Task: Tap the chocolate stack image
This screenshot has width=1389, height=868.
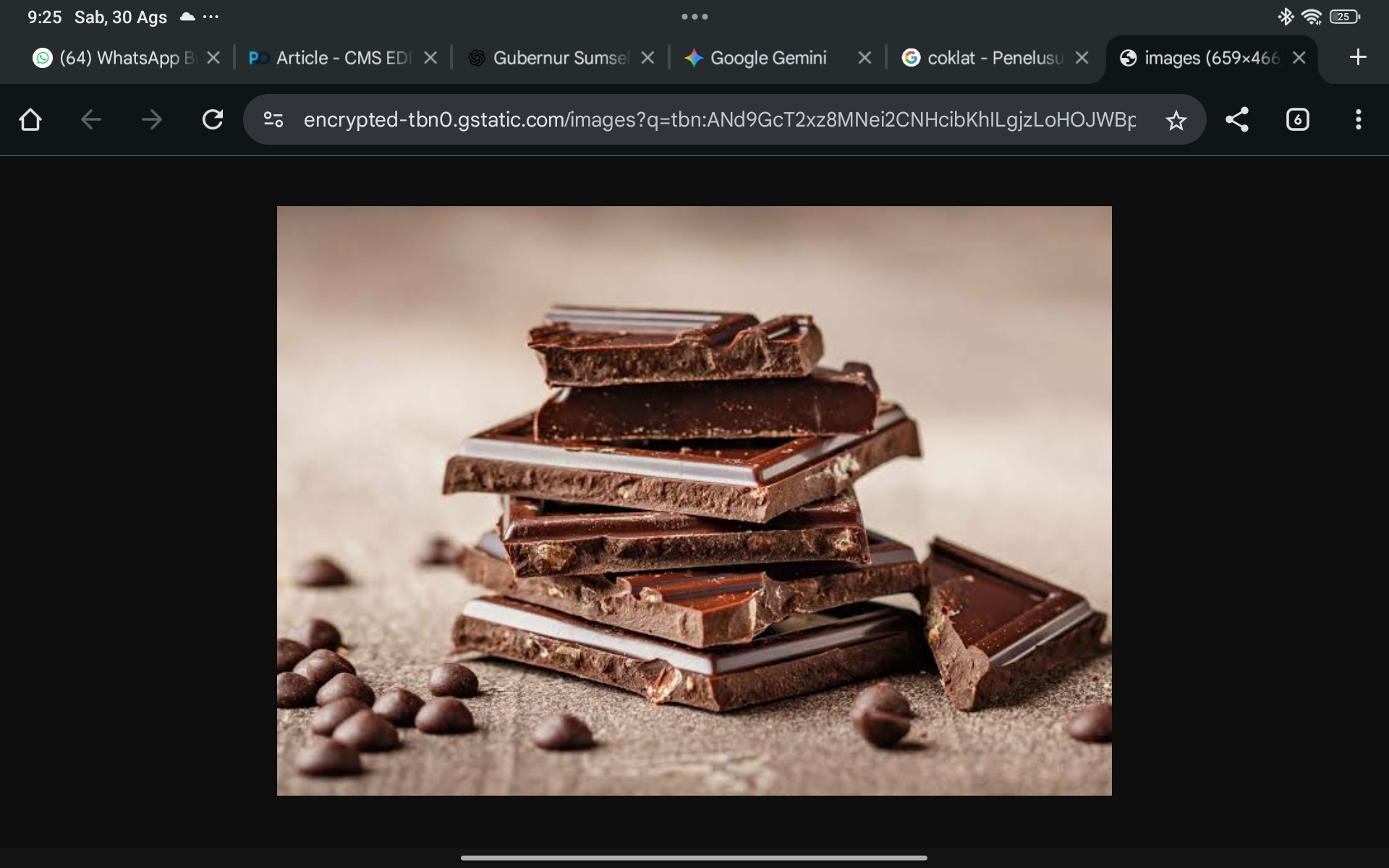Action: (x=694, y=501)
